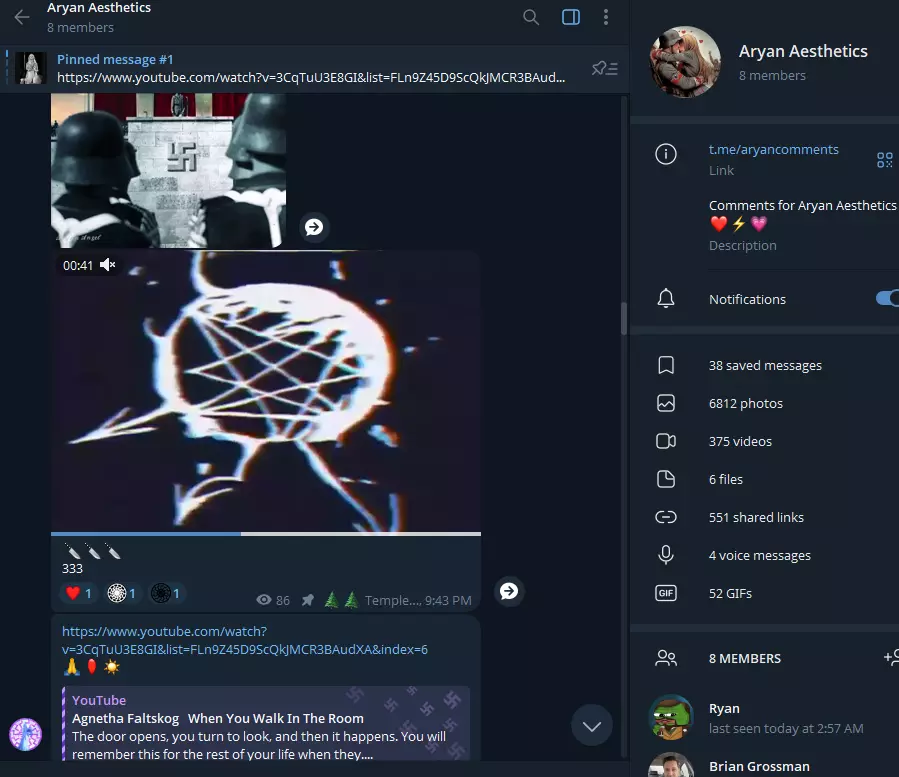The height and width of the screenshot is (777, 899).
Task: Click the add member icon
Action: coord(891,657)
